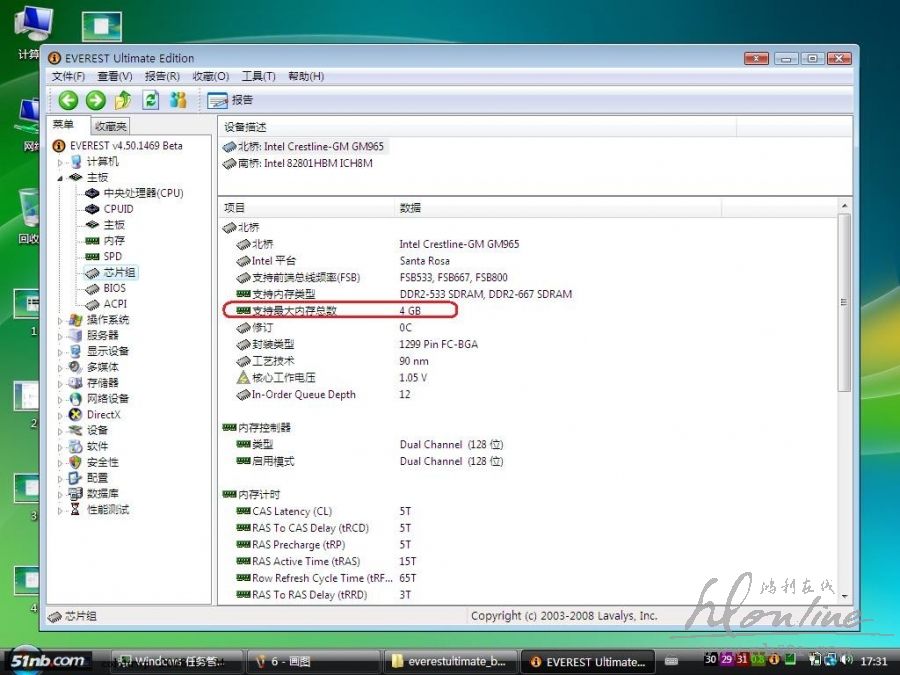This screenshot has width=900, height=675.
Task: Expand the 多媒体 tree node
Action: (x=60, y=368)
